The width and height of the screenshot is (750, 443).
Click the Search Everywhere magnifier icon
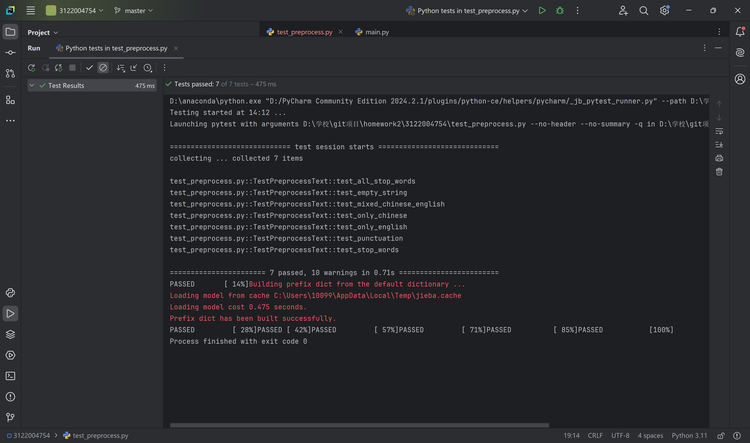tap(644, 11)
